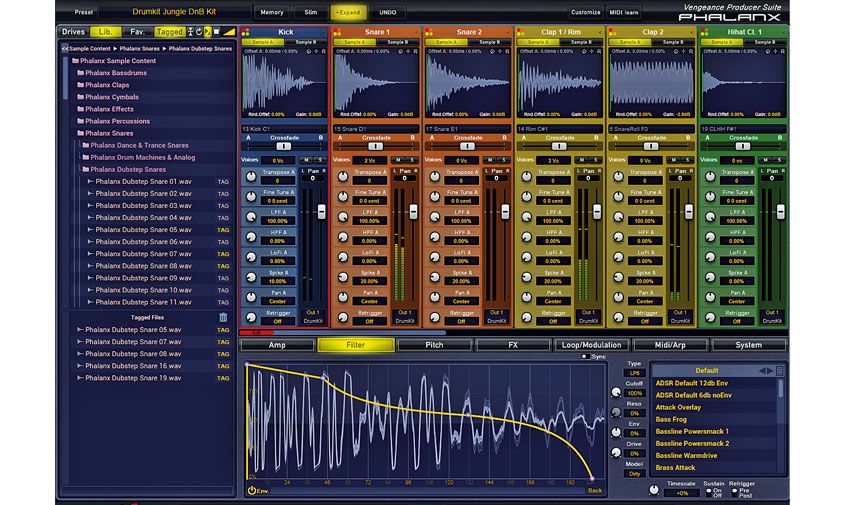The width and height of the screenshot is (850, 505).
Task: Open the filter Model Dirty dropdown
Action: pos(634,474)
